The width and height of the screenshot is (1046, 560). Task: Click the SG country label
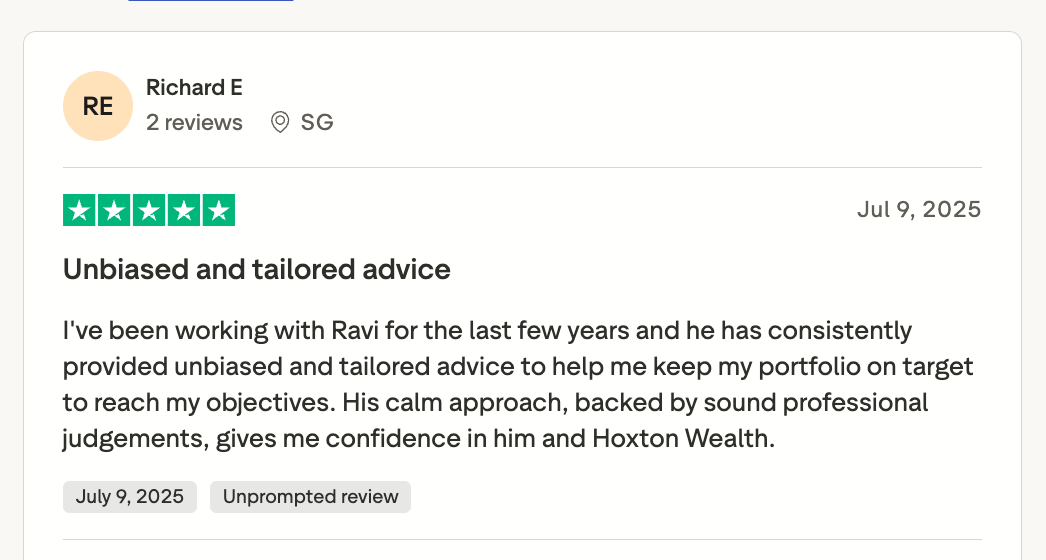[x=317, y=122]
